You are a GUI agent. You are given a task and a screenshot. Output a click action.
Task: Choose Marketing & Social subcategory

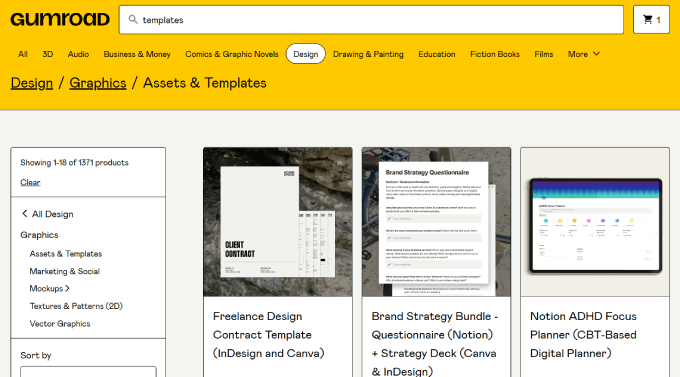pyautogui.click(x=65, y=271)
